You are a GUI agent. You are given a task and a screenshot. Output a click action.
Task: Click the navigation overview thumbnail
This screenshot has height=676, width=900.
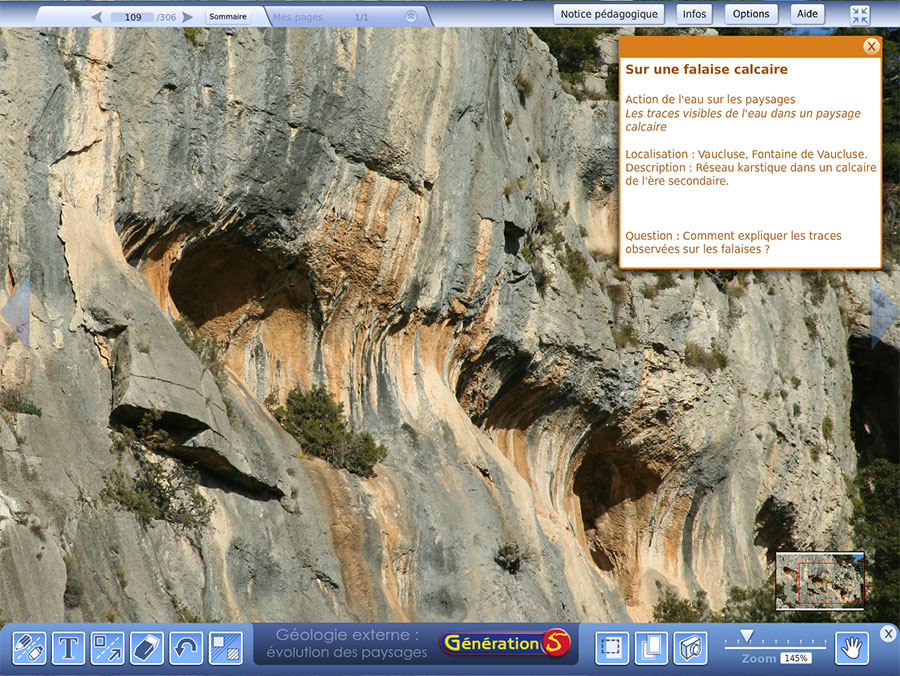(820, 580)
